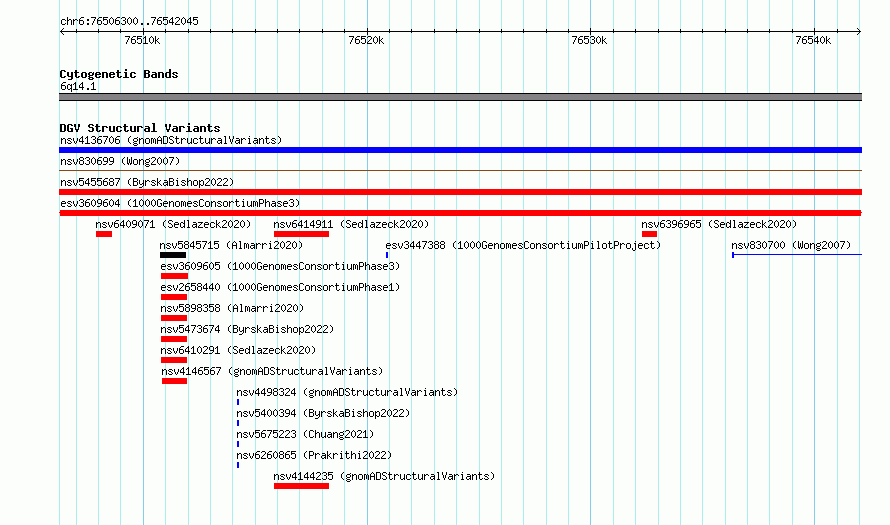Click small blue mark under esv3447388
Screen dimensions: 890x525
[387, 255]
